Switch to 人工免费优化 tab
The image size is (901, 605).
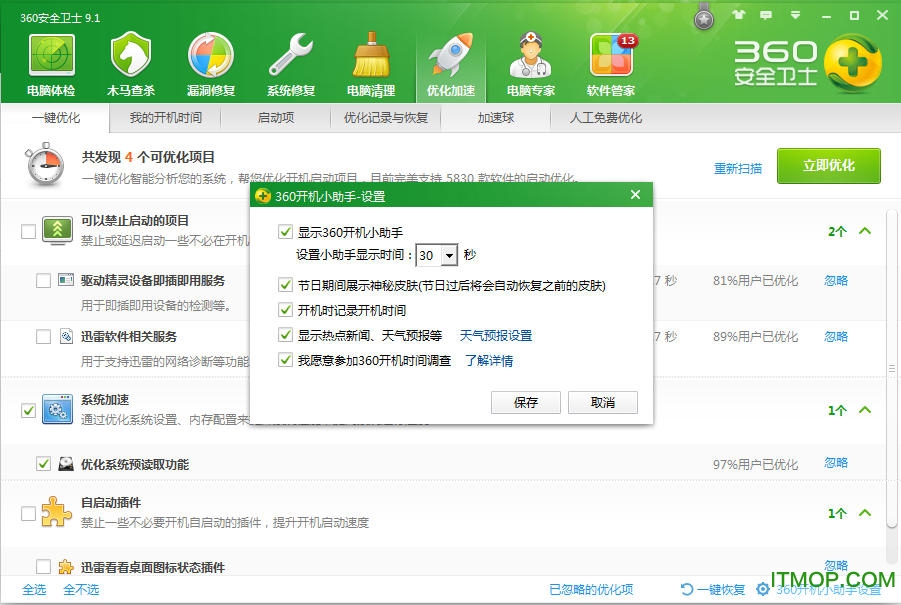(606, 118)
